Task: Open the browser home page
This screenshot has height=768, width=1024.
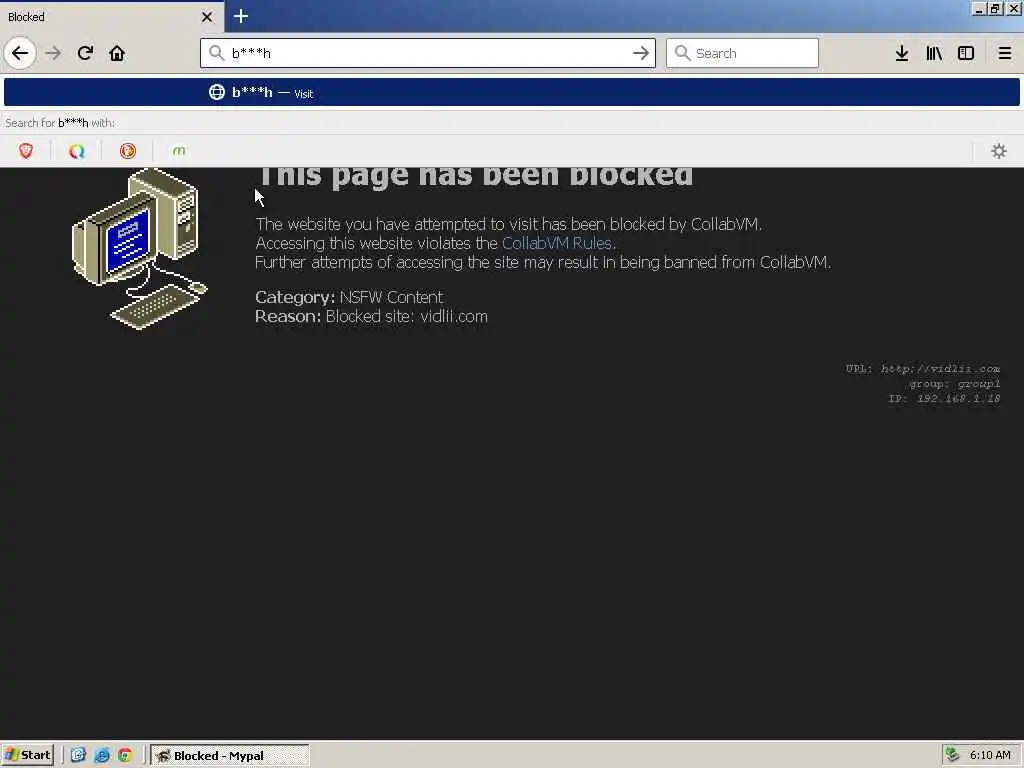Action: (117, 53)
